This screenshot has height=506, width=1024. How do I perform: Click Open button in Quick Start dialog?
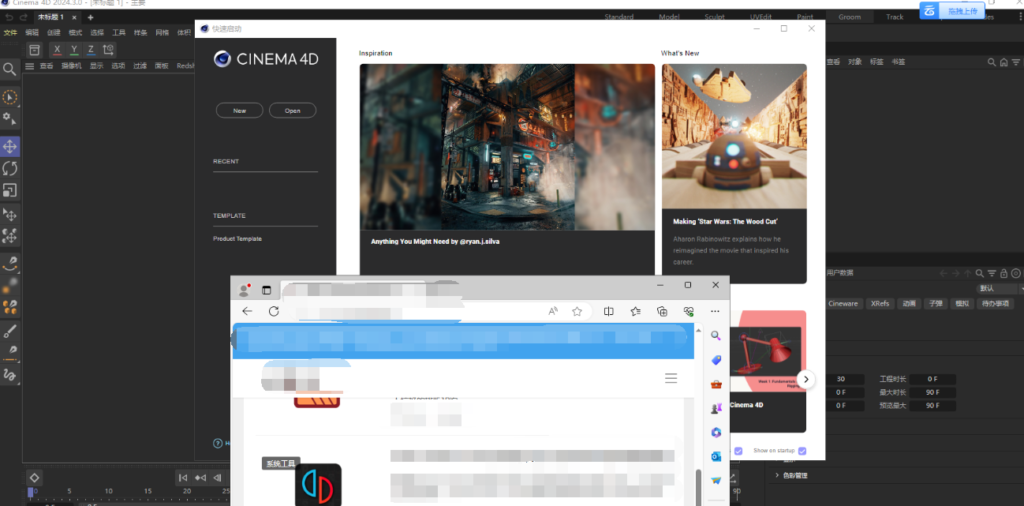click(293, 111)
